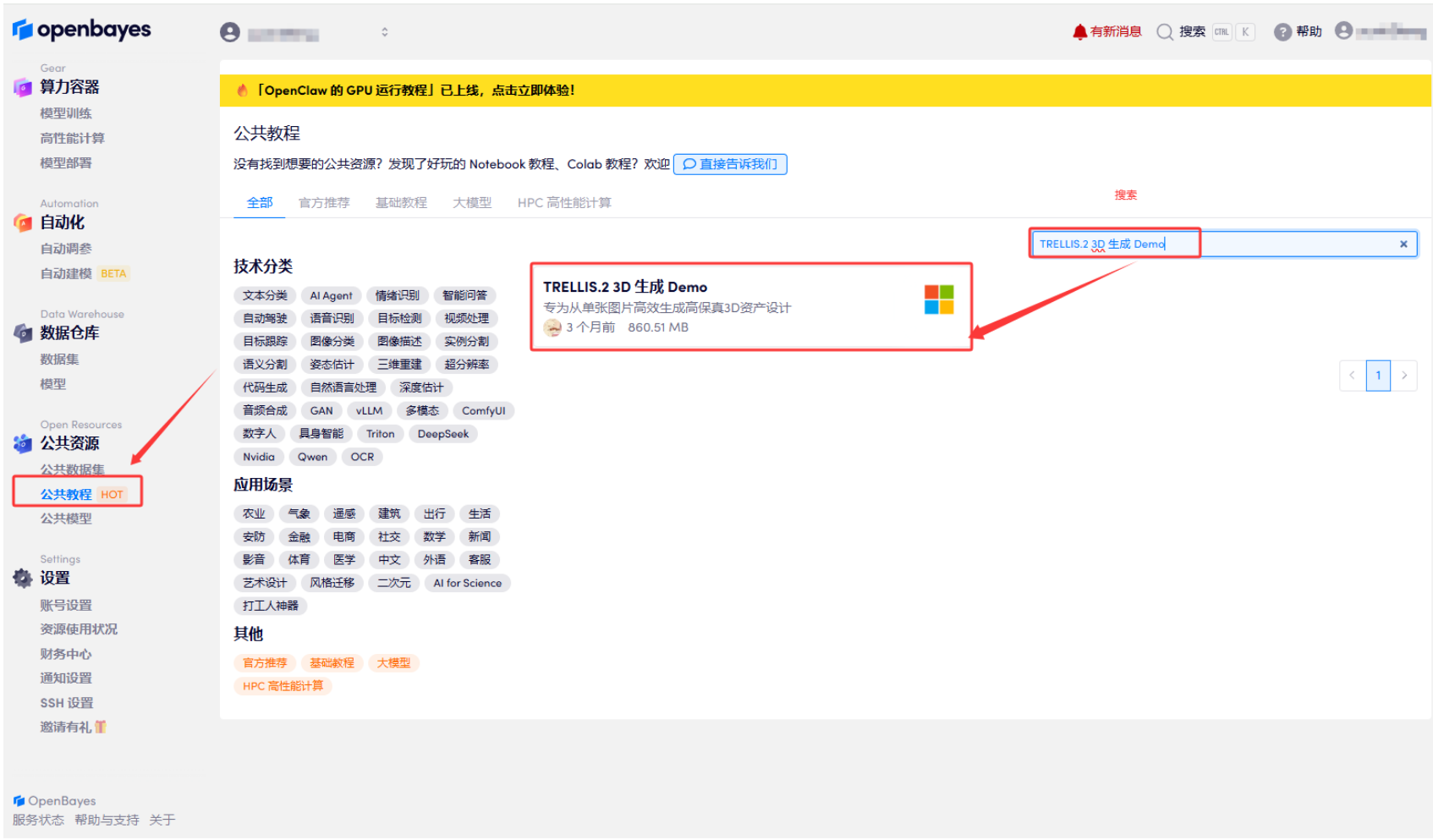Click the 公共资源 icon

[x=23, y=443]
